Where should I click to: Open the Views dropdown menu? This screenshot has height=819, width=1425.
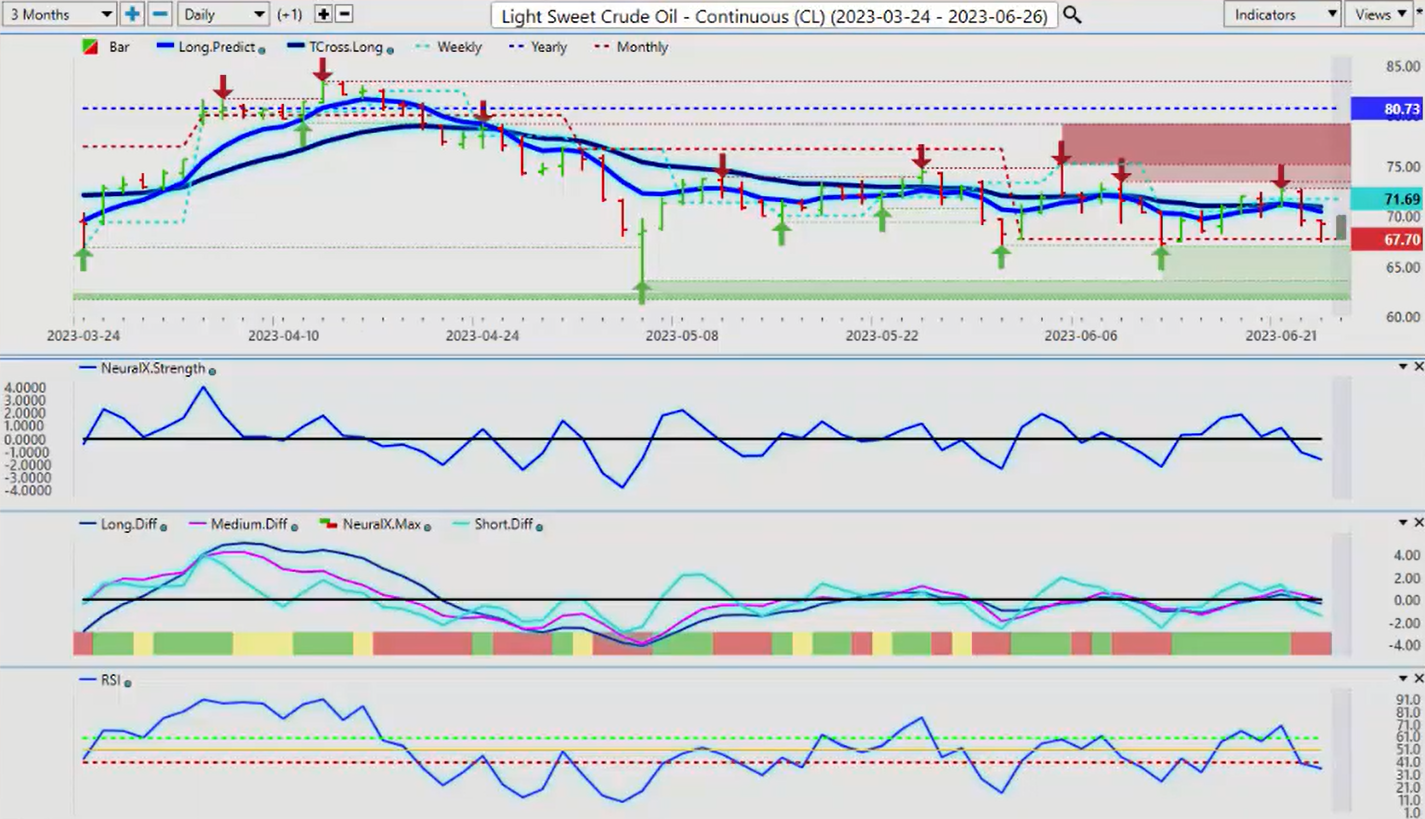[1381, 14]
